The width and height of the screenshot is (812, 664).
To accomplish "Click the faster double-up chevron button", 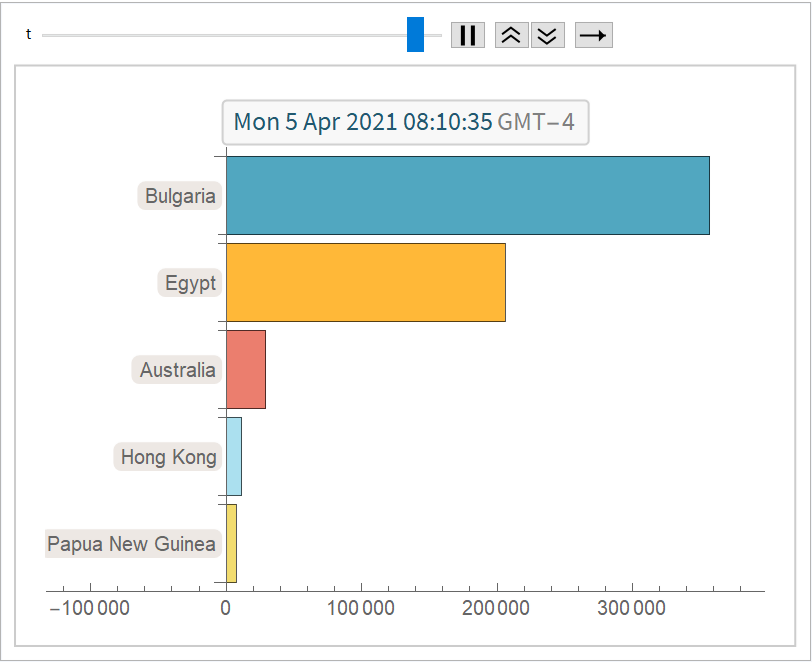I will pos(511,35).
